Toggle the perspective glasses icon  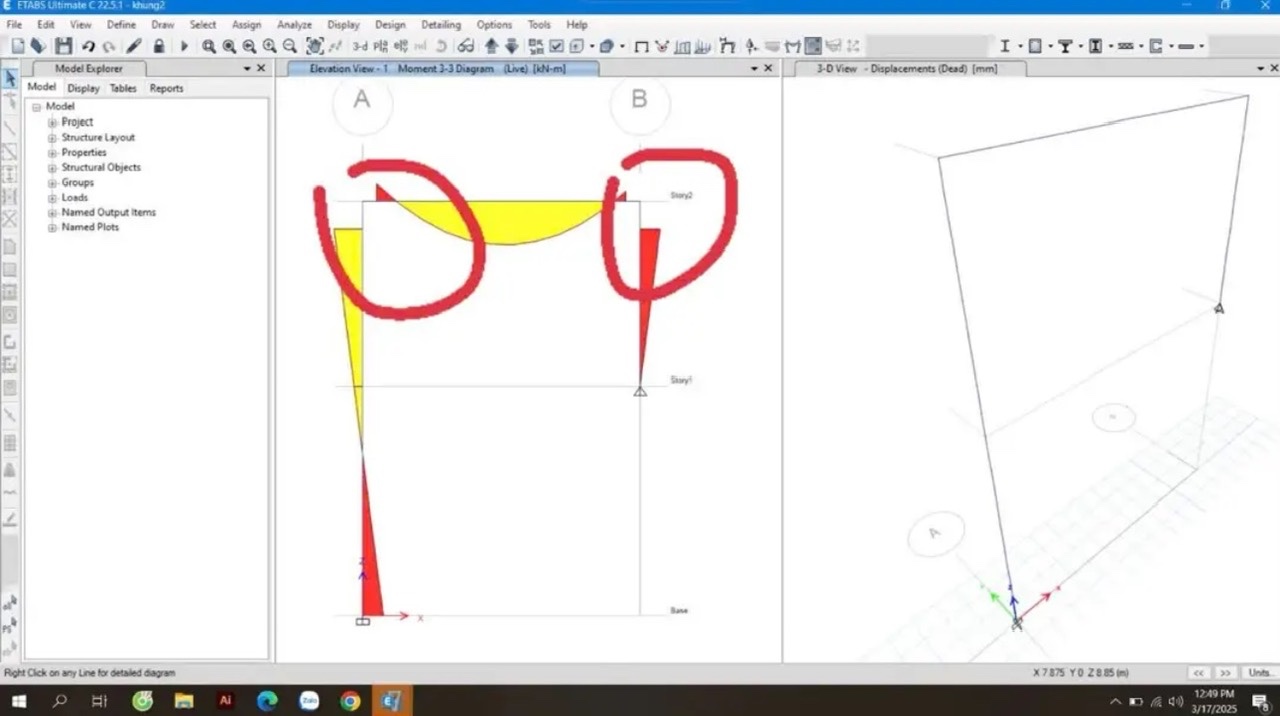(466, 46)
